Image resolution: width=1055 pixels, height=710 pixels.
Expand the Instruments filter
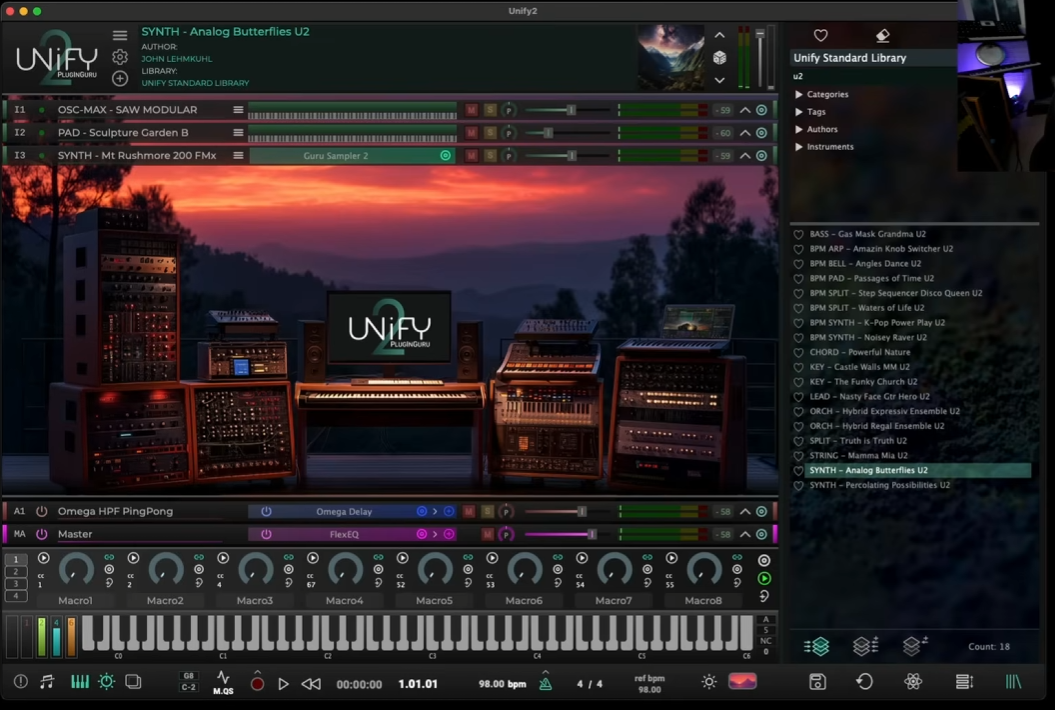point(799,147)
